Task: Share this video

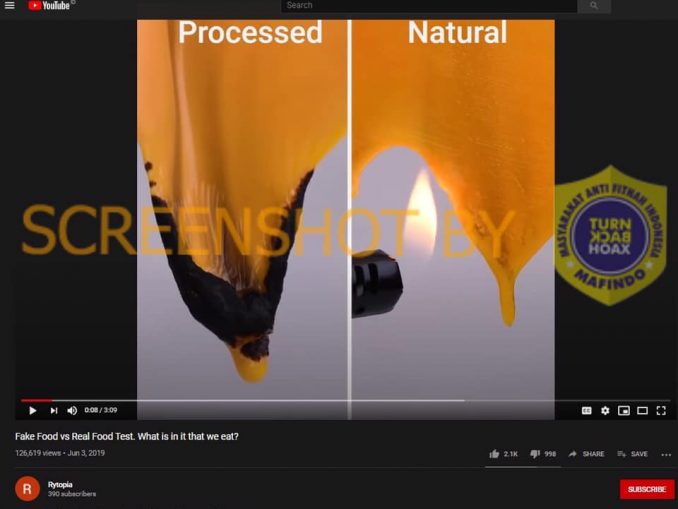Action: point(586,454)
